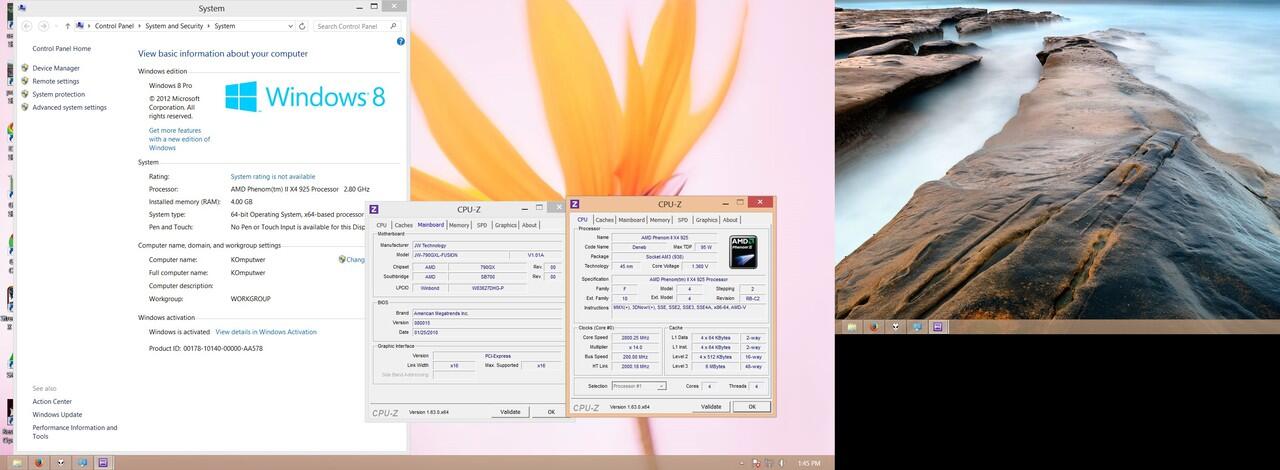Open SPD tab in front CPU-Z window
Screen dimensions: 1280x470
[x=683, y=220]
